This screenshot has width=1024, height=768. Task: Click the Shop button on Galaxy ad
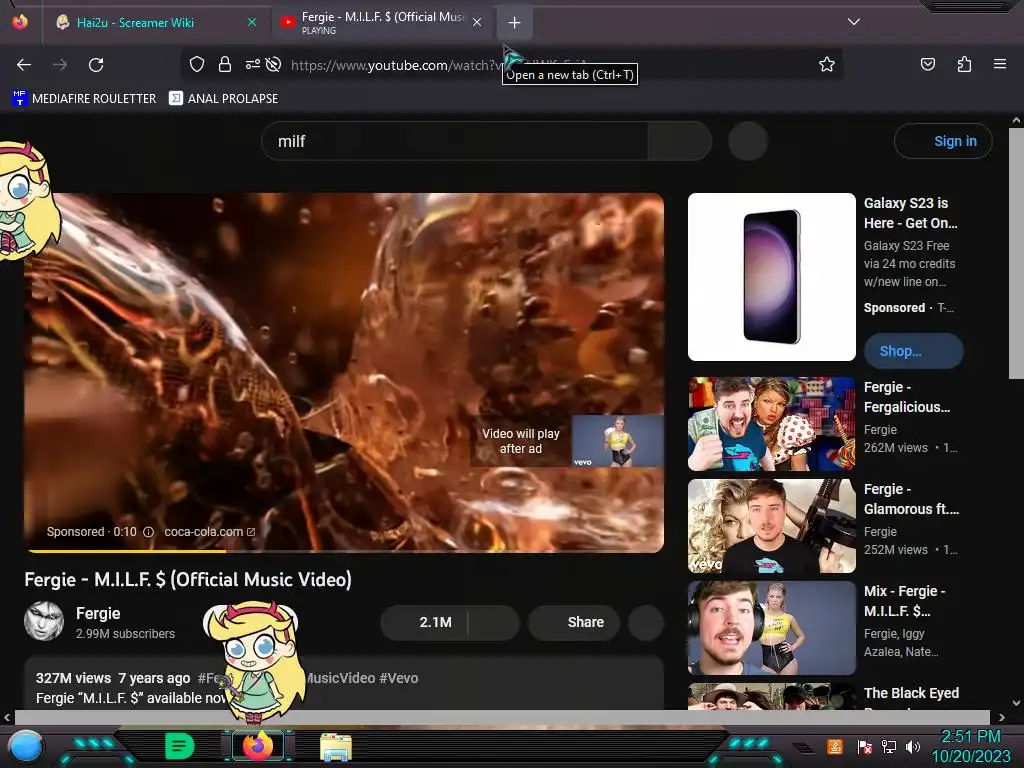[x=913, y=351]
